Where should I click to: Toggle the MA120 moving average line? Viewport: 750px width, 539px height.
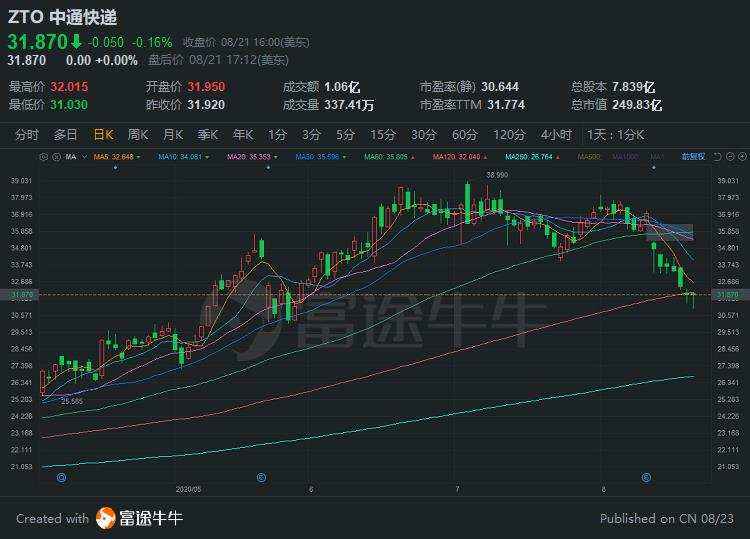(460, 157)
